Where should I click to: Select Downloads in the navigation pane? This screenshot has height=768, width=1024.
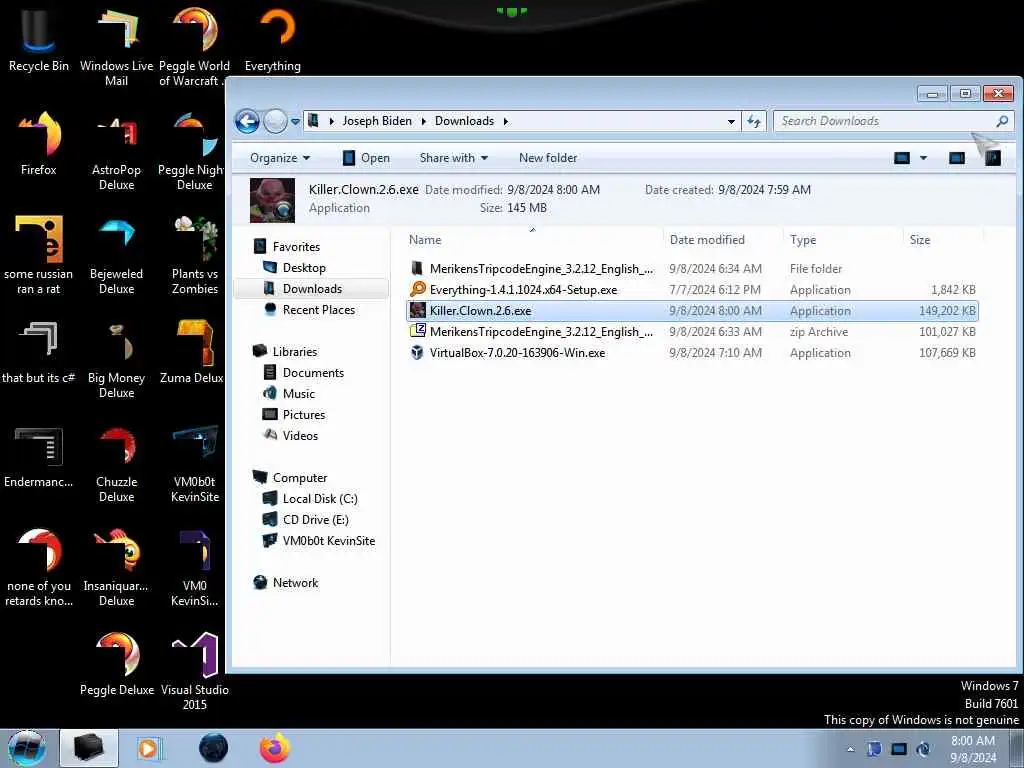pyautogui.click(x=312, y=289)
